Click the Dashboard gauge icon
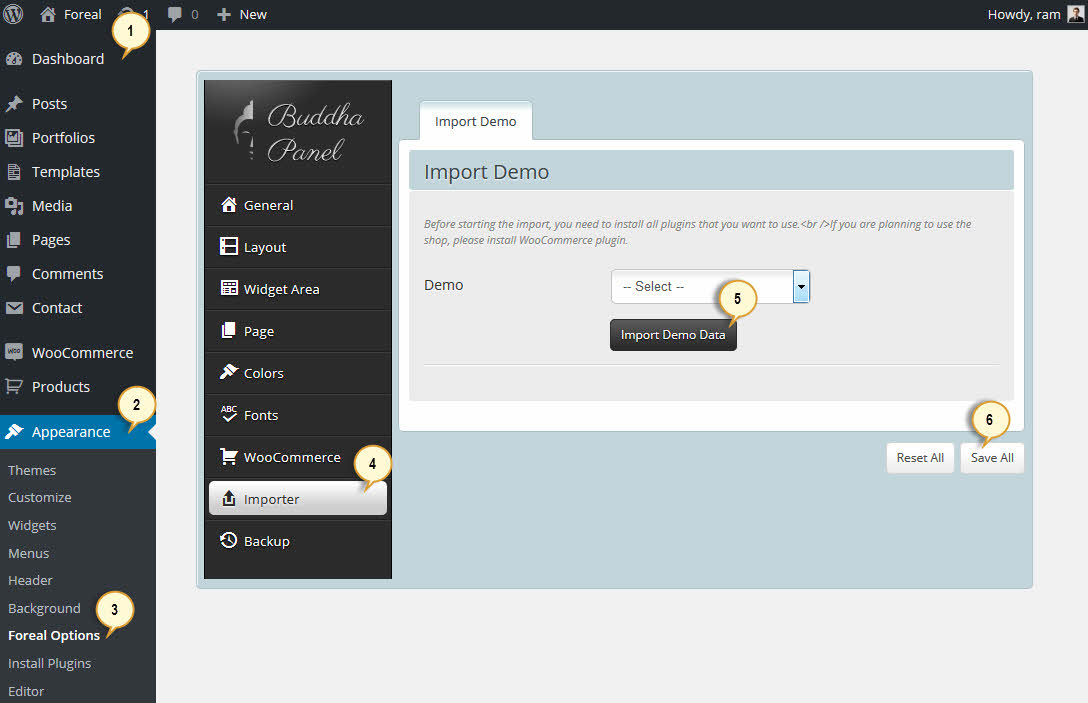This screenshot has width=1088, height=703. [x=14, y=59]
